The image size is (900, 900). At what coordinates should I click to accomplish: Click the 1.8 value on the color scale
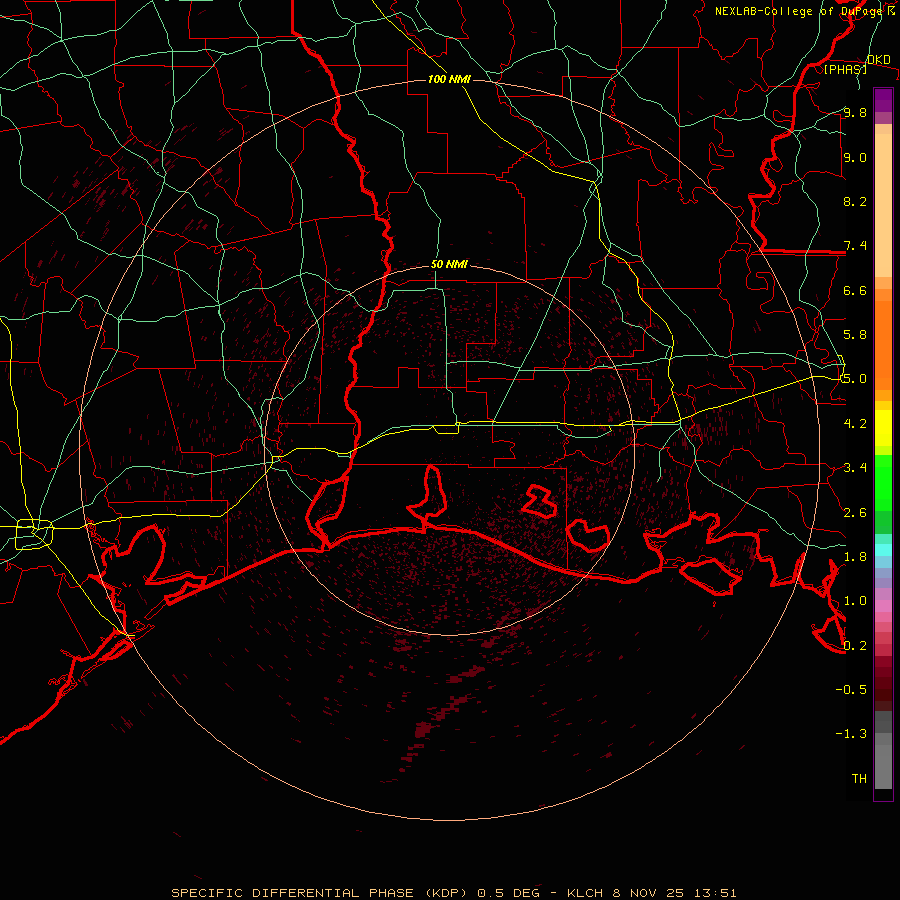(x=855, y=557)
